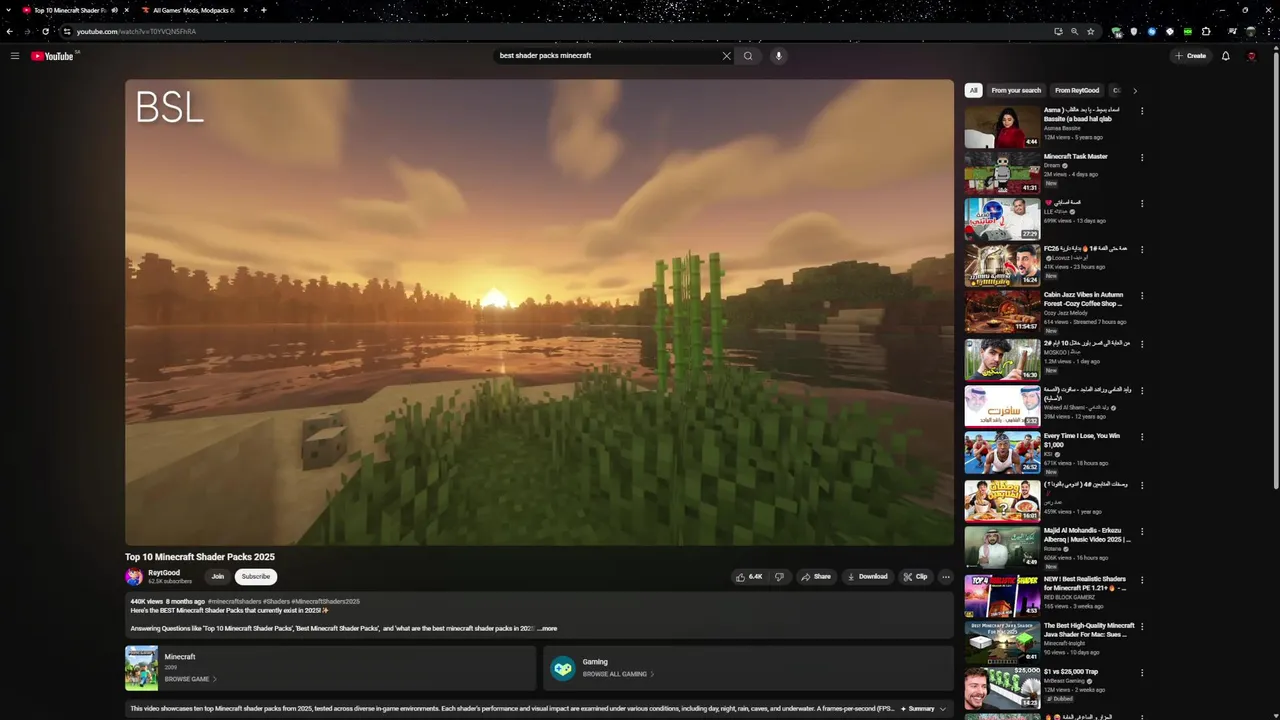Clear the search box with X

(726, 56)
